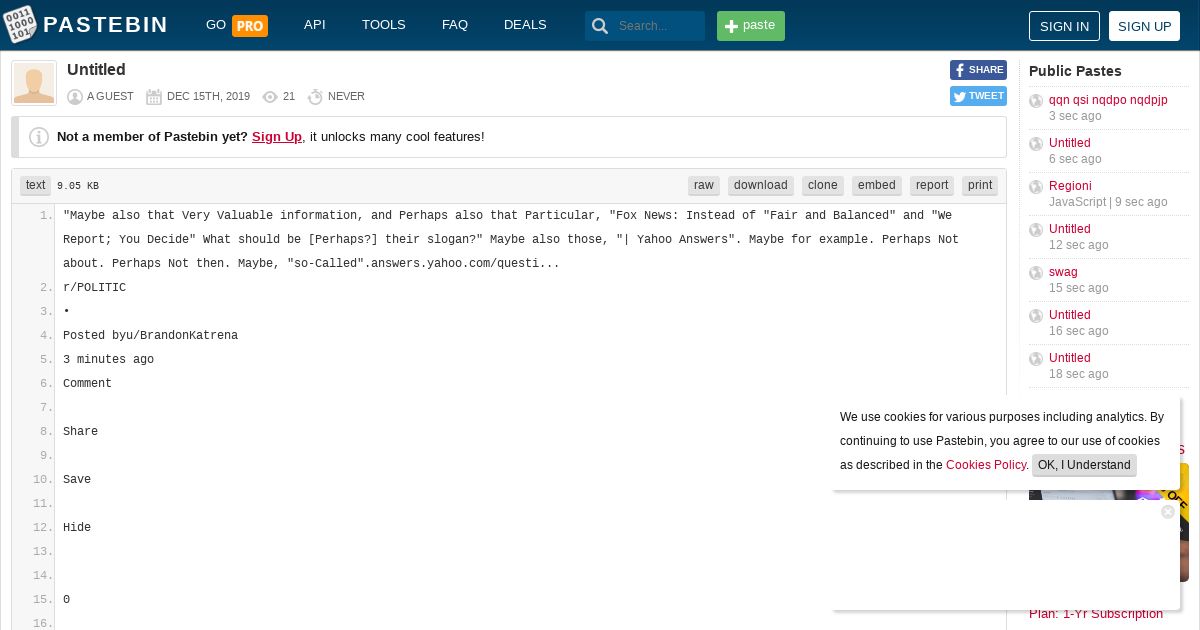
Task: Open paste 'qqn qsi nqdpo nqdpjp'
Action: (1108, 100)
